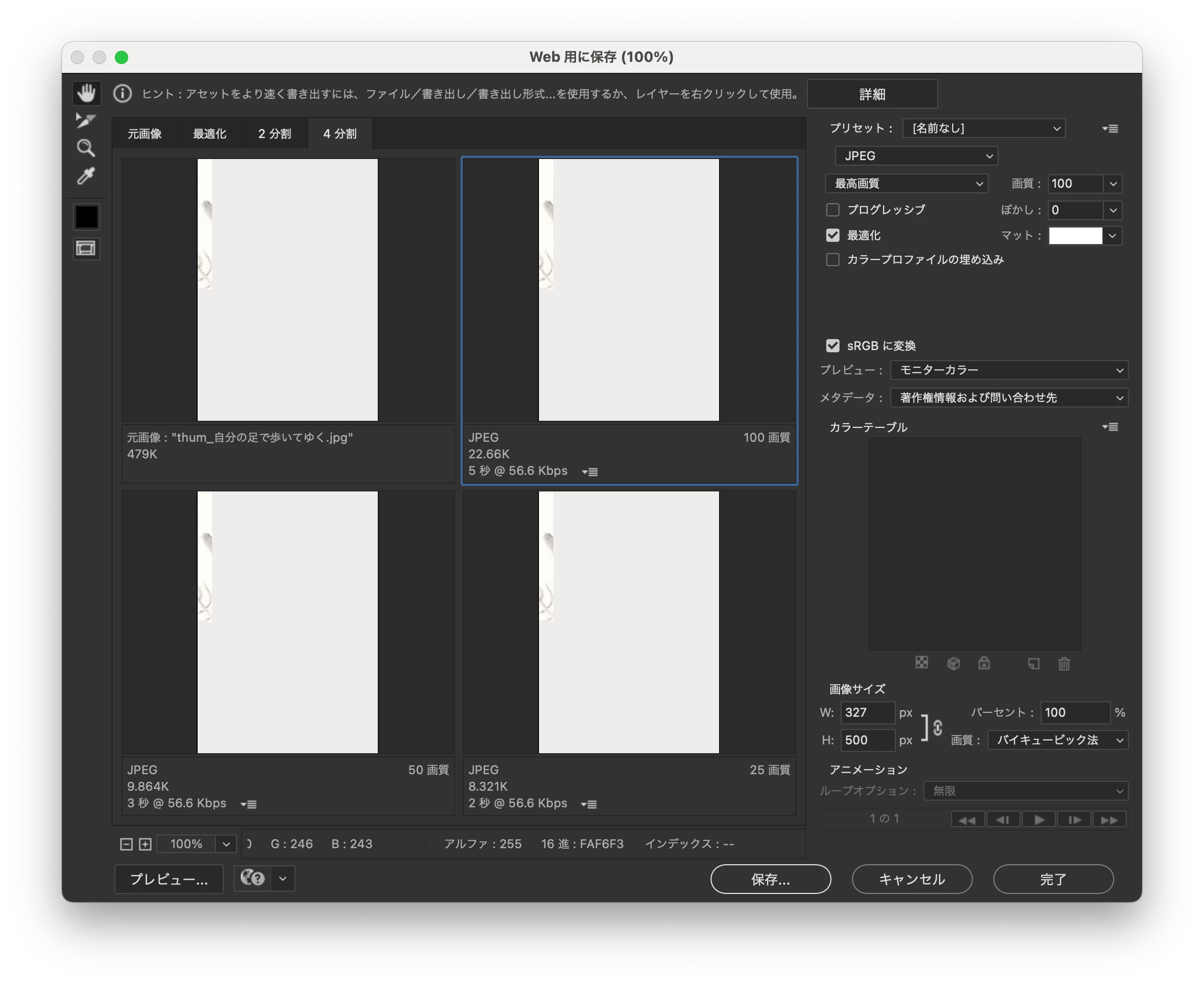Screen dimensions: 1204x984
Task: Enable the プログレッシブ checkbox
Action: click(x=833, y=210)
